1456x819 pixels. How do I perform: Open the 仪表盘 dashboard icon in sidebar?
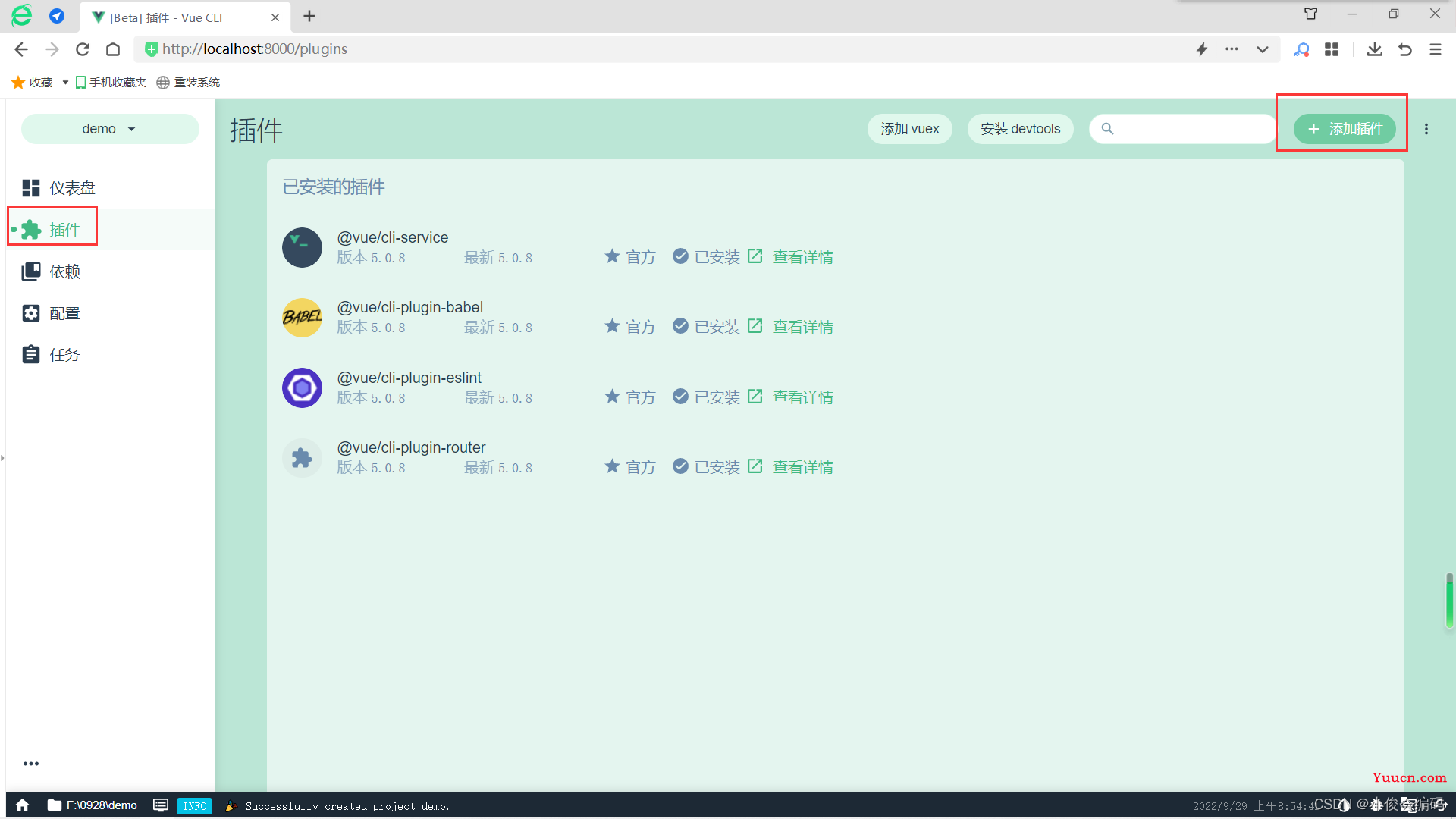click(x=31, y=187)
